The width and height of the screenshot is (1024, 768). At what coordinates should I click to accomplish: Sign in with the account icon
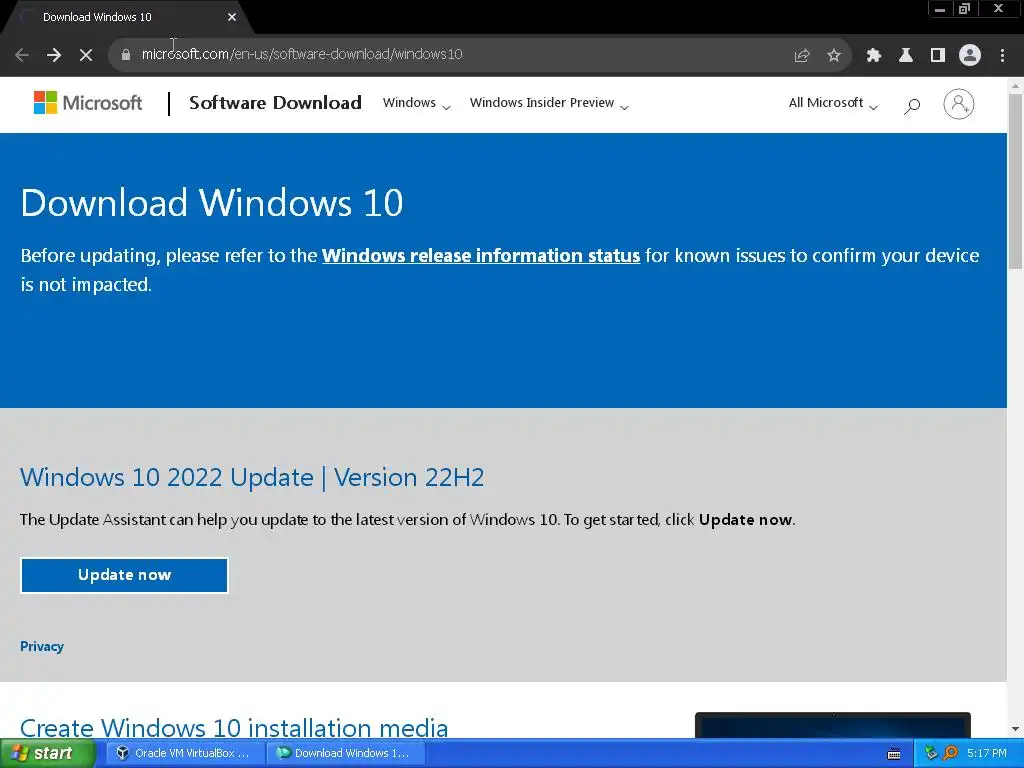click(x=958, y=104)
